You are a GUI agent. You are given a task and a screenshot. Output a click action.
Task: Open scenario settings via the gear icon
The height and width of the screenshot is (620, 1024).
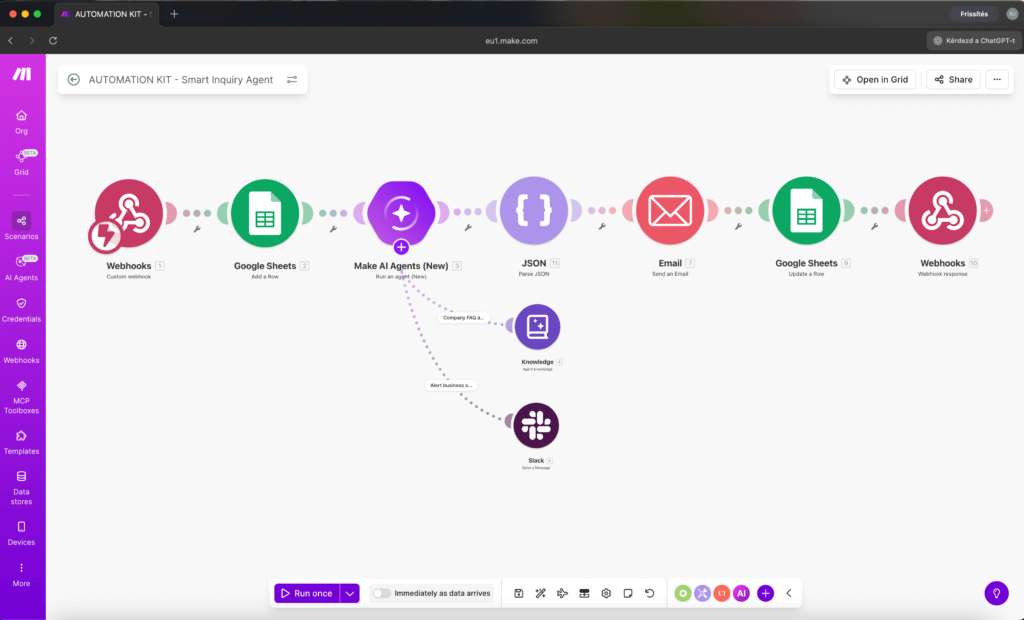pos(606,593)
